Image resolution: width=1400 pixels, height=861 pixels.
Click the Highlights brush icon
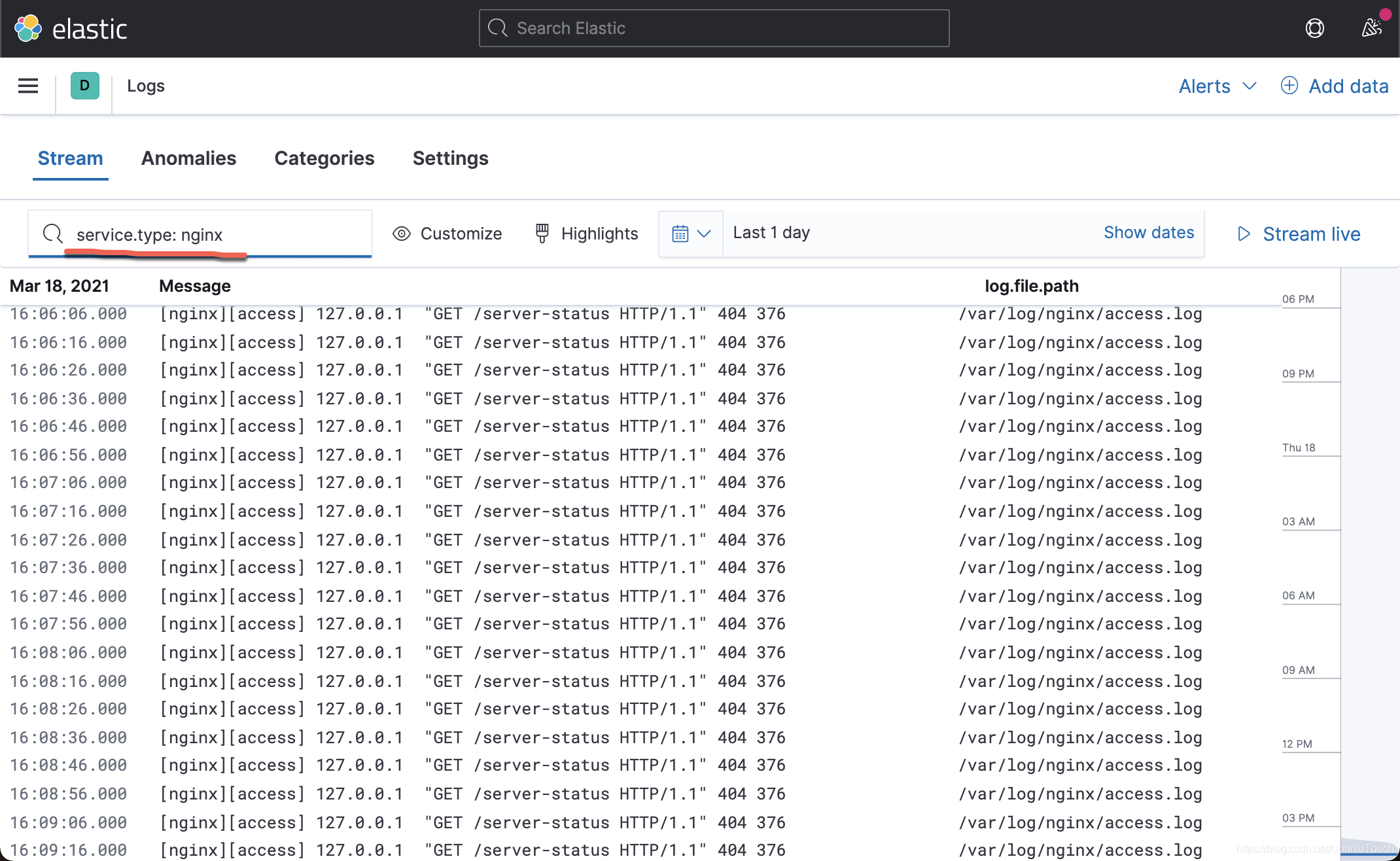[542, 234]
